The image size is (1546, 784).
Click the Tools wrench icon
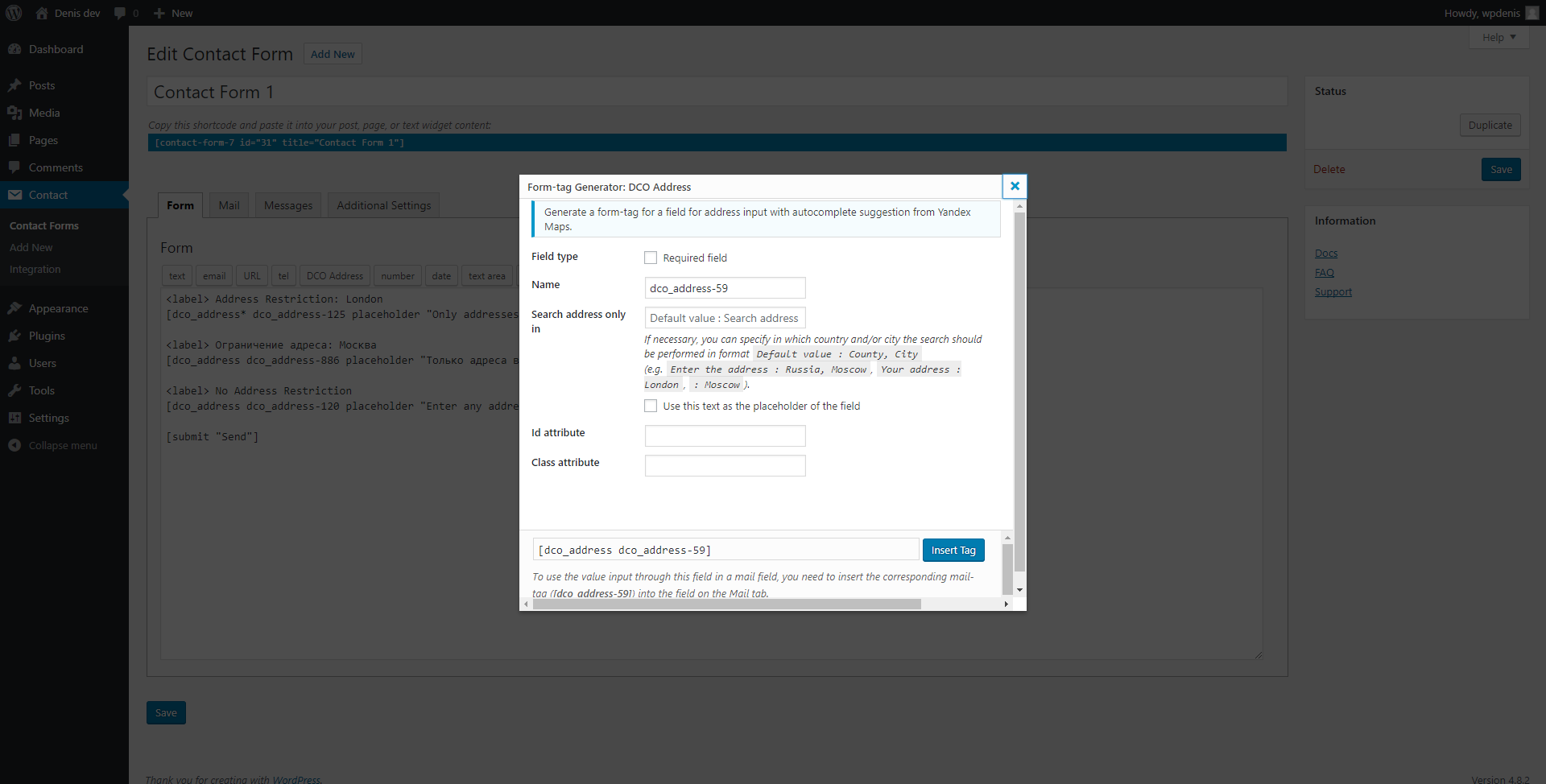click(14, 390)
